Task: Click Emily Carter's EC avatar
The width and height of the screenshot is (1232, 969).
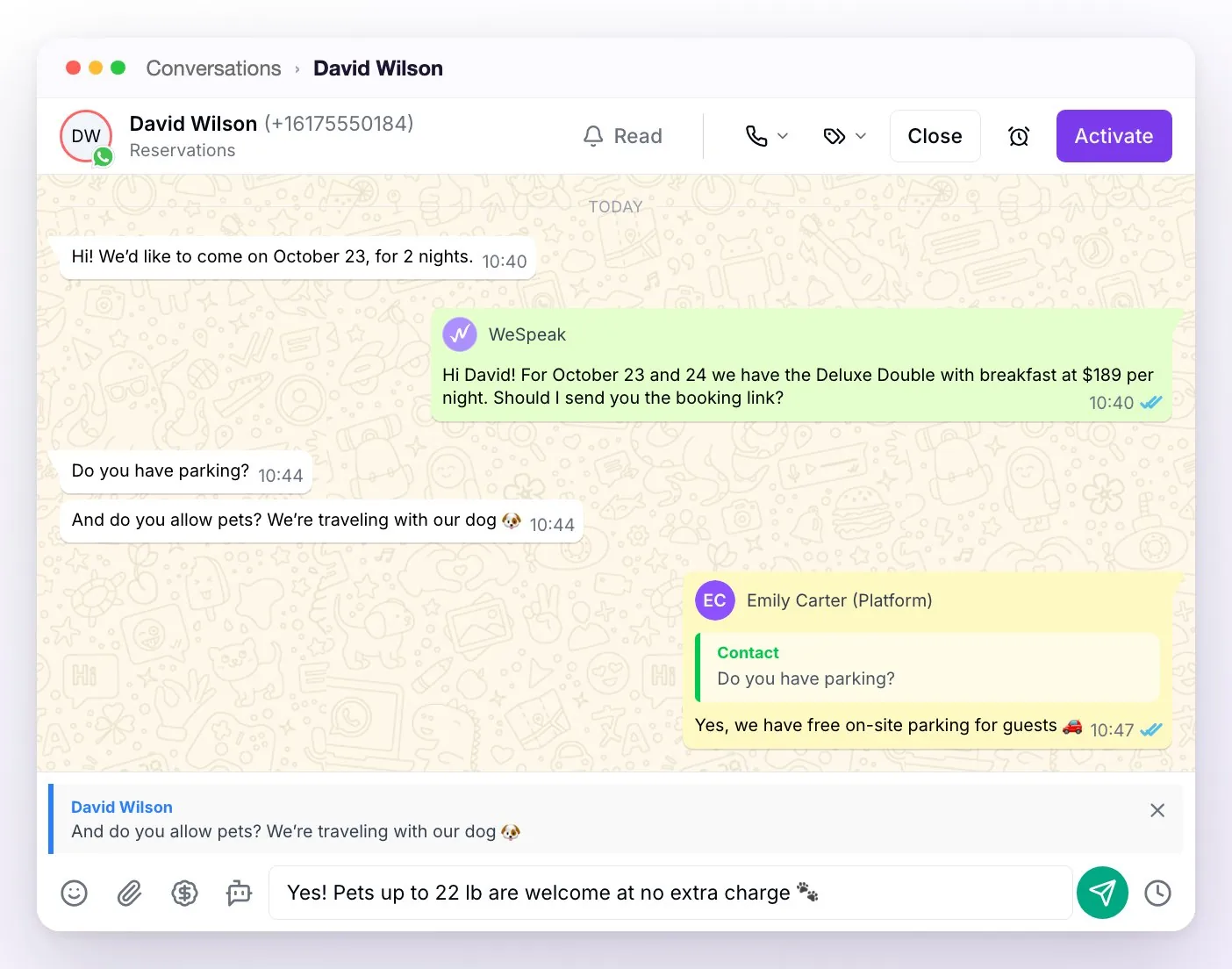Action: [x=714, y=600]
